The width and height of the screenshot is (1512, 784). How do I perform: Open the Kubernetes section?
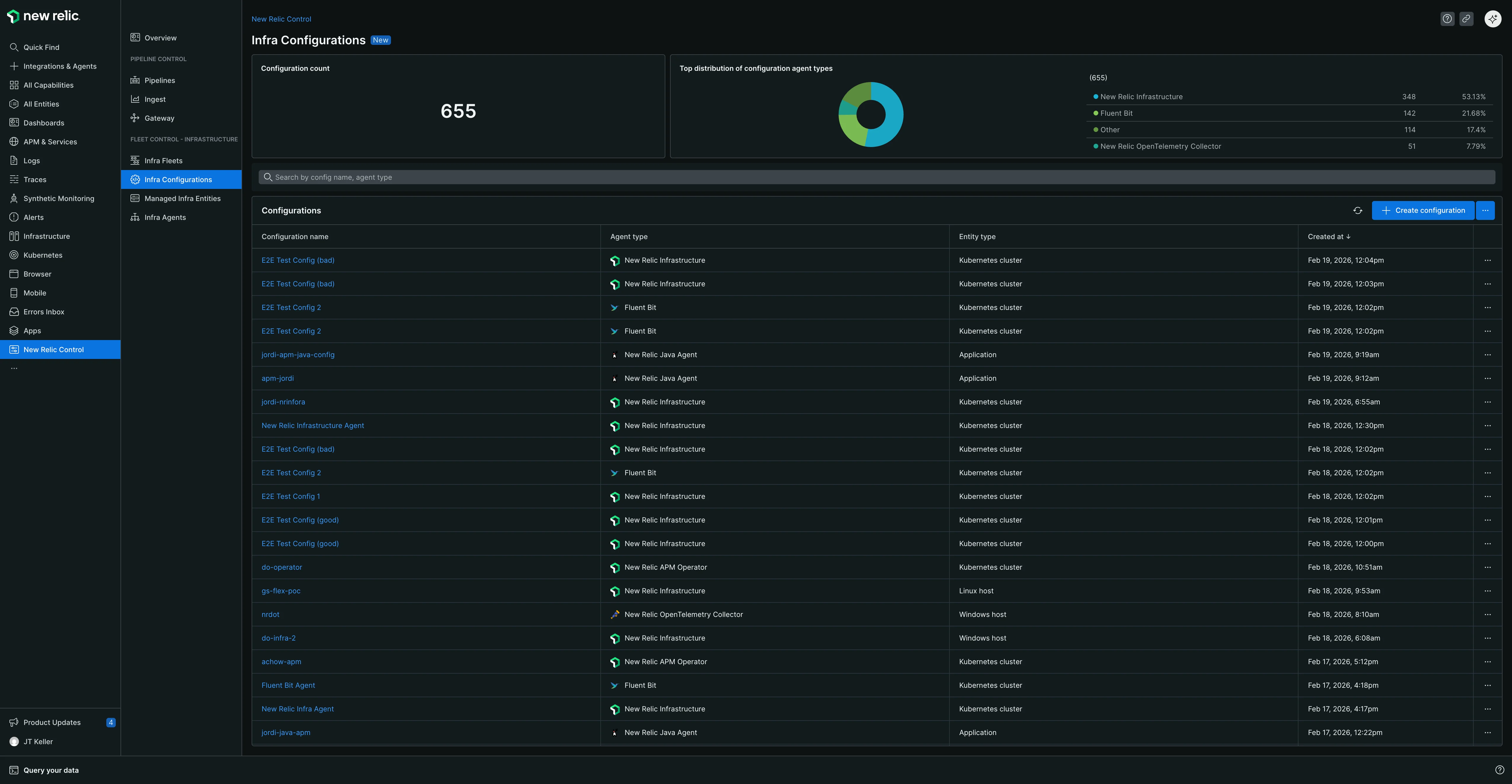coord(14,255)
